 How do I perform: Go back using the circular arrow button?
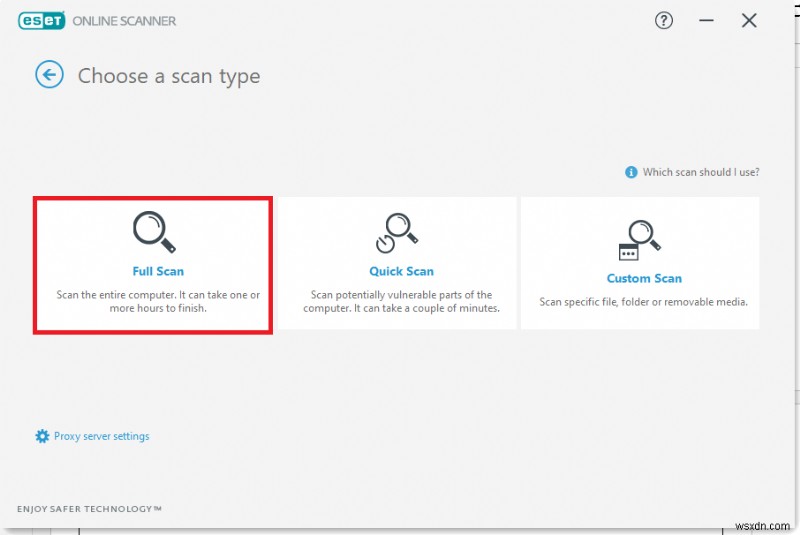point(49,74)
